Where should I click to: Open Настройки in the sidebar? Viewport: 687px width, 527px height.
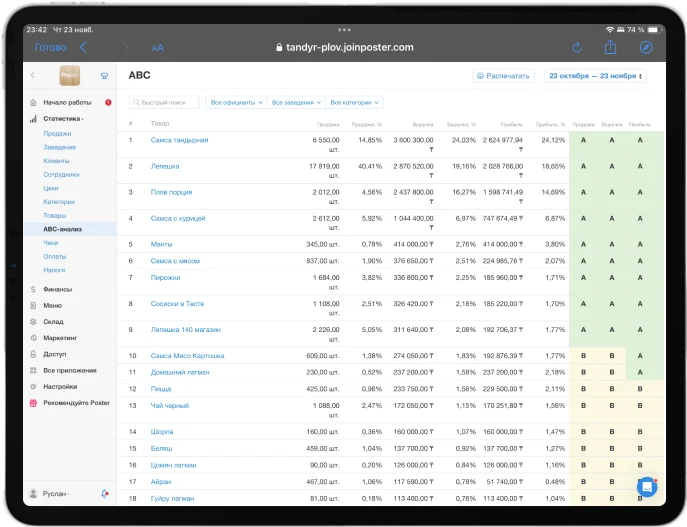[59, 386]
